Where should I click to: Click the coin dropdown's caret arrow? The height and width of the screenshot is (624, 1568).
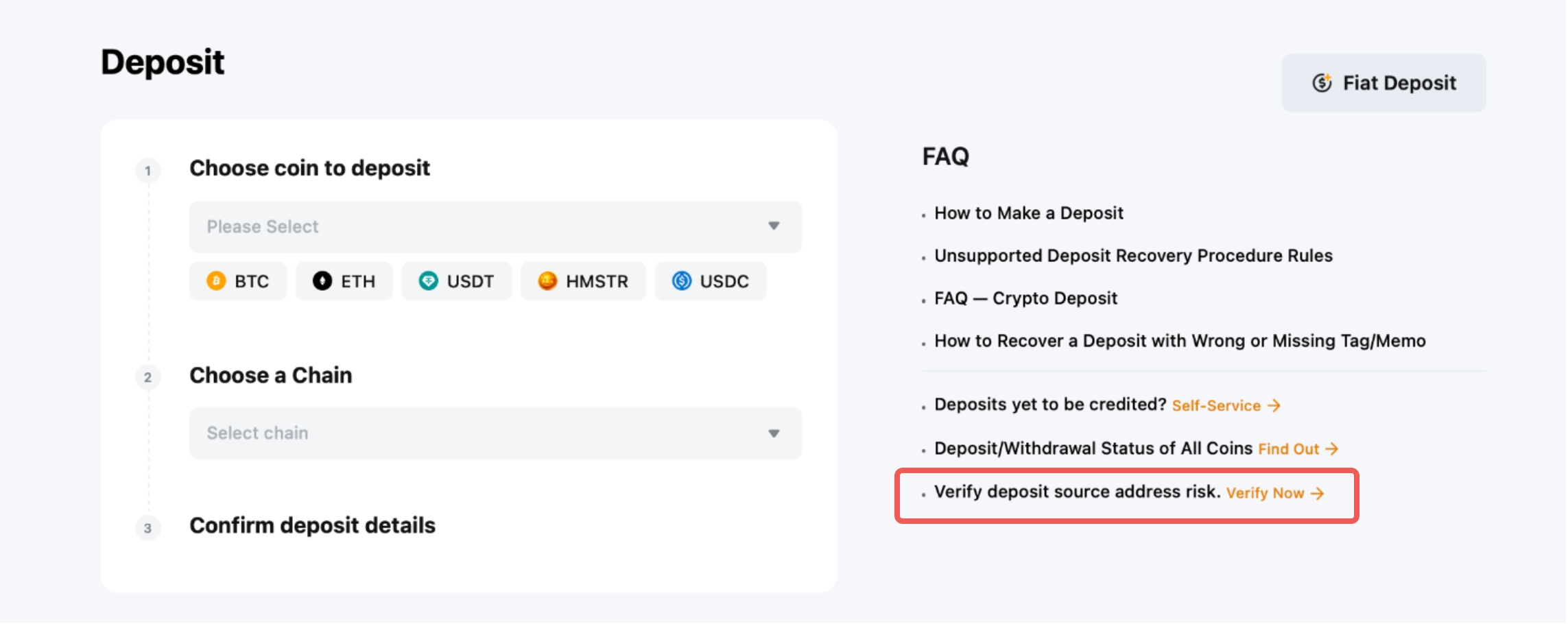click(774, 226)
